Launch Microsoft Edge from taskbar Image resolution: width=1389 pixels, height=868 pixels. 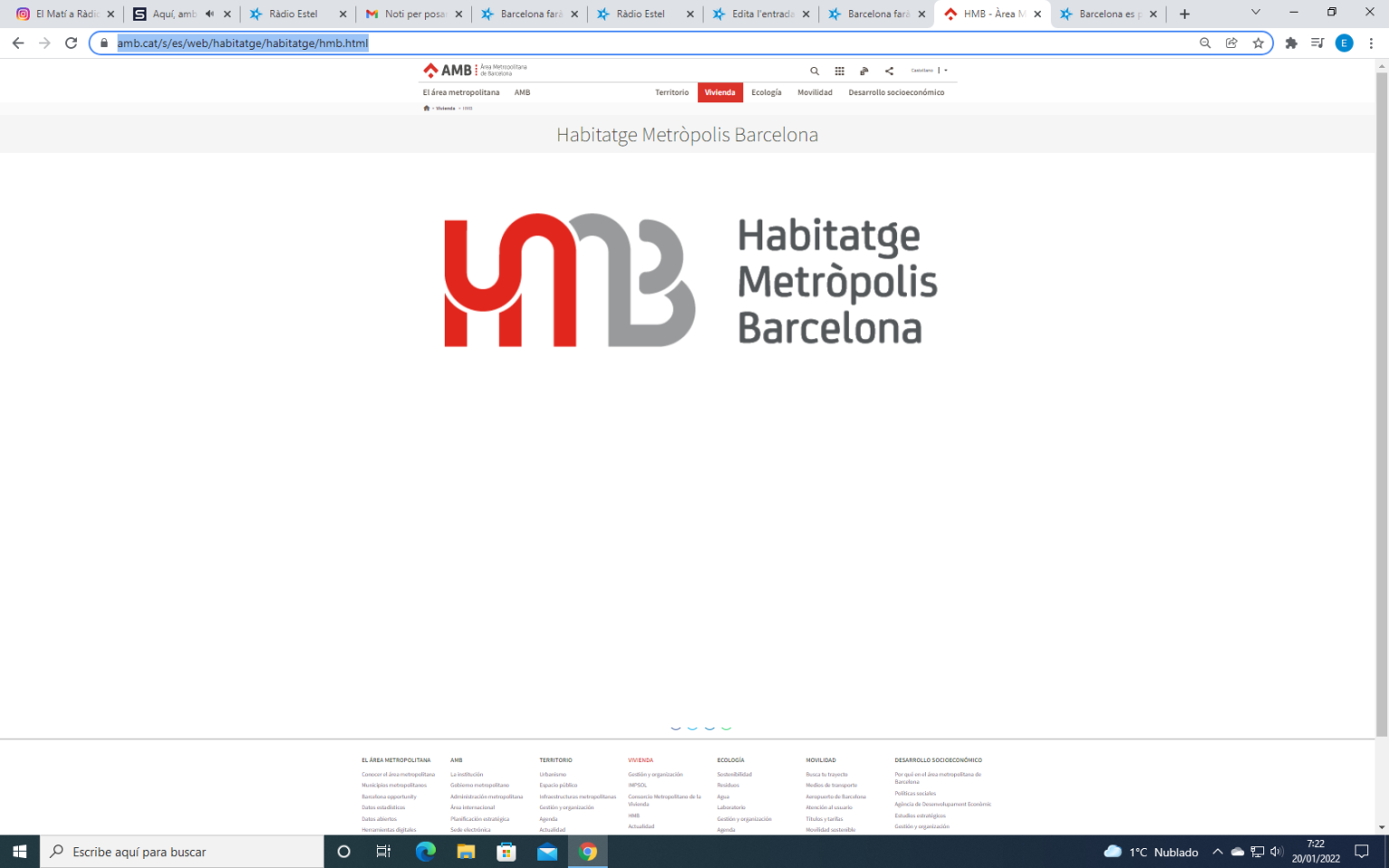425,852
